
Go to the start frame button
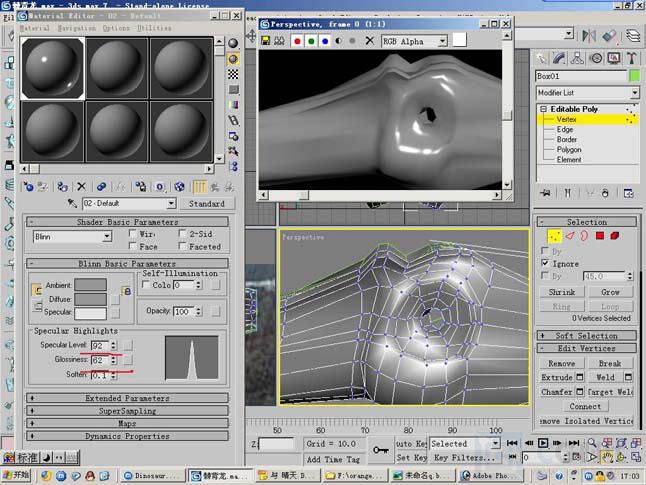pos(512,443)
